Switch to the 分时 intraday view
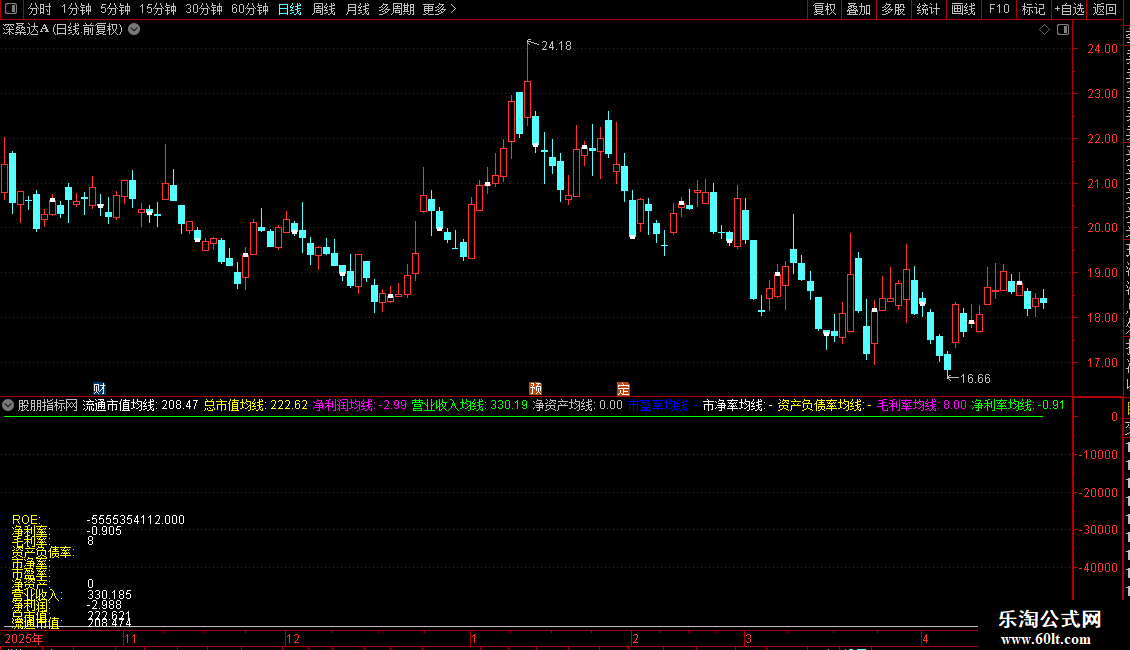The image size is (1130, 650). click(40, 9)
